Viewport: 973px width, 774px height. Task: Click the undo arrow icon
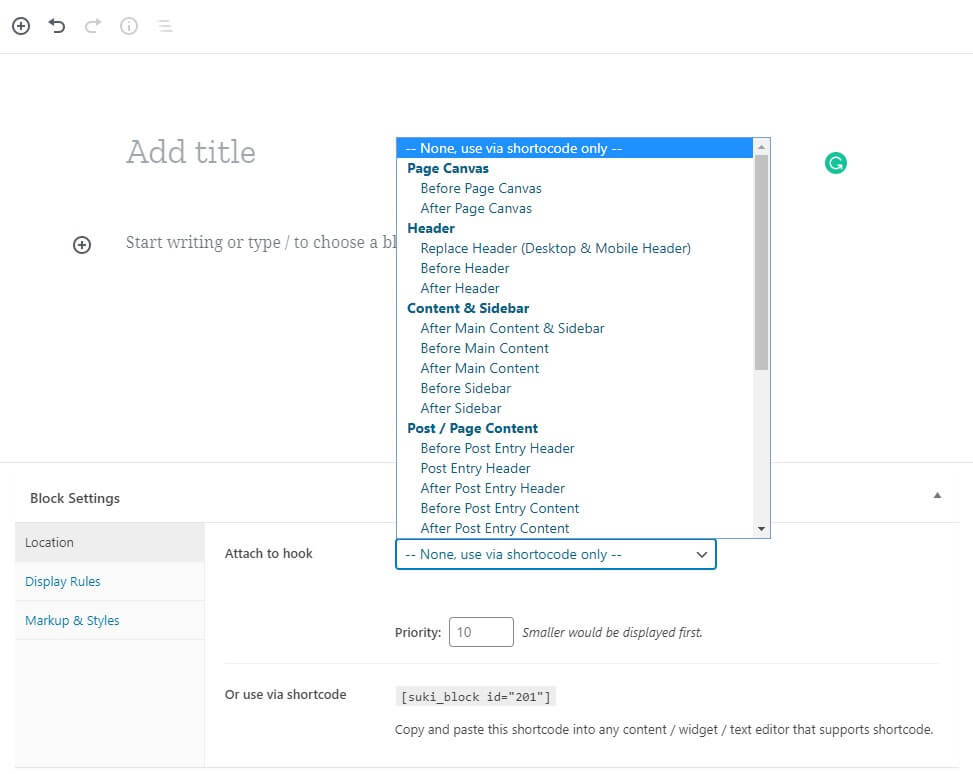57,26
